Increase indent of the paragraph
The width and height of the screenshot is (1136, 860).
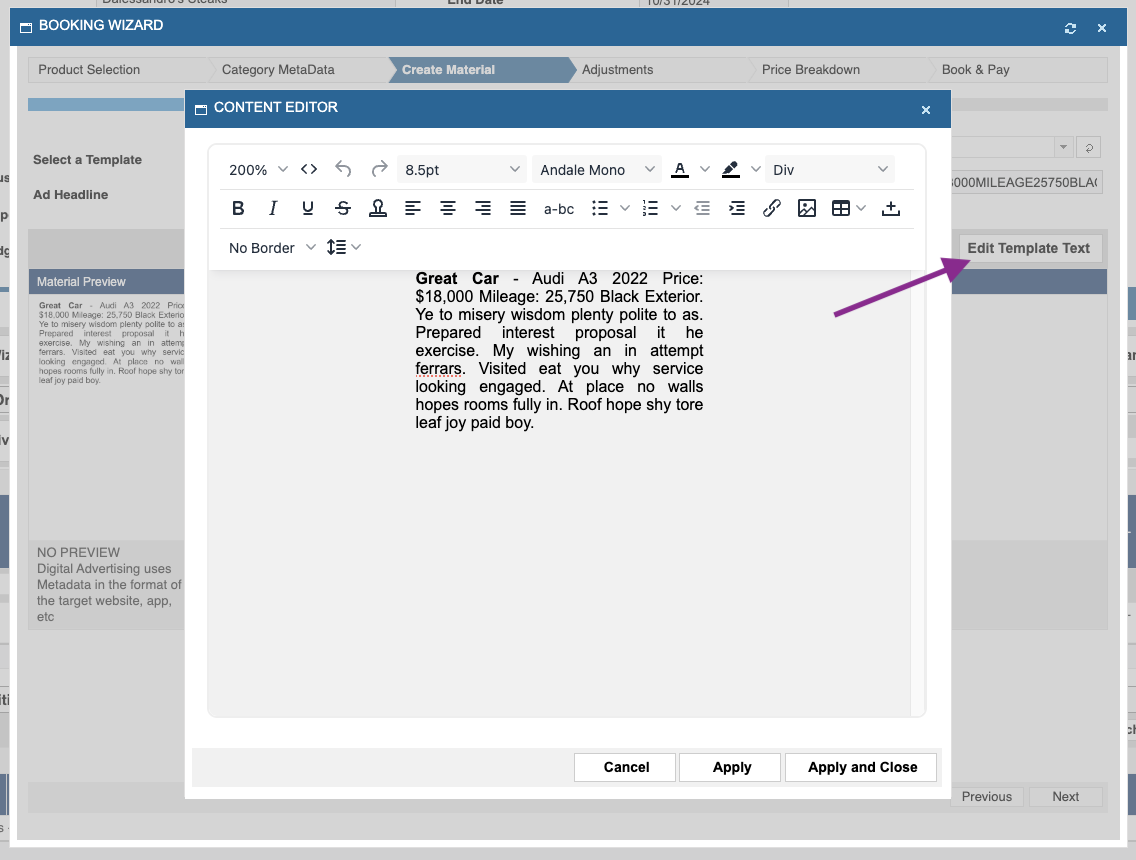point(737,209)
